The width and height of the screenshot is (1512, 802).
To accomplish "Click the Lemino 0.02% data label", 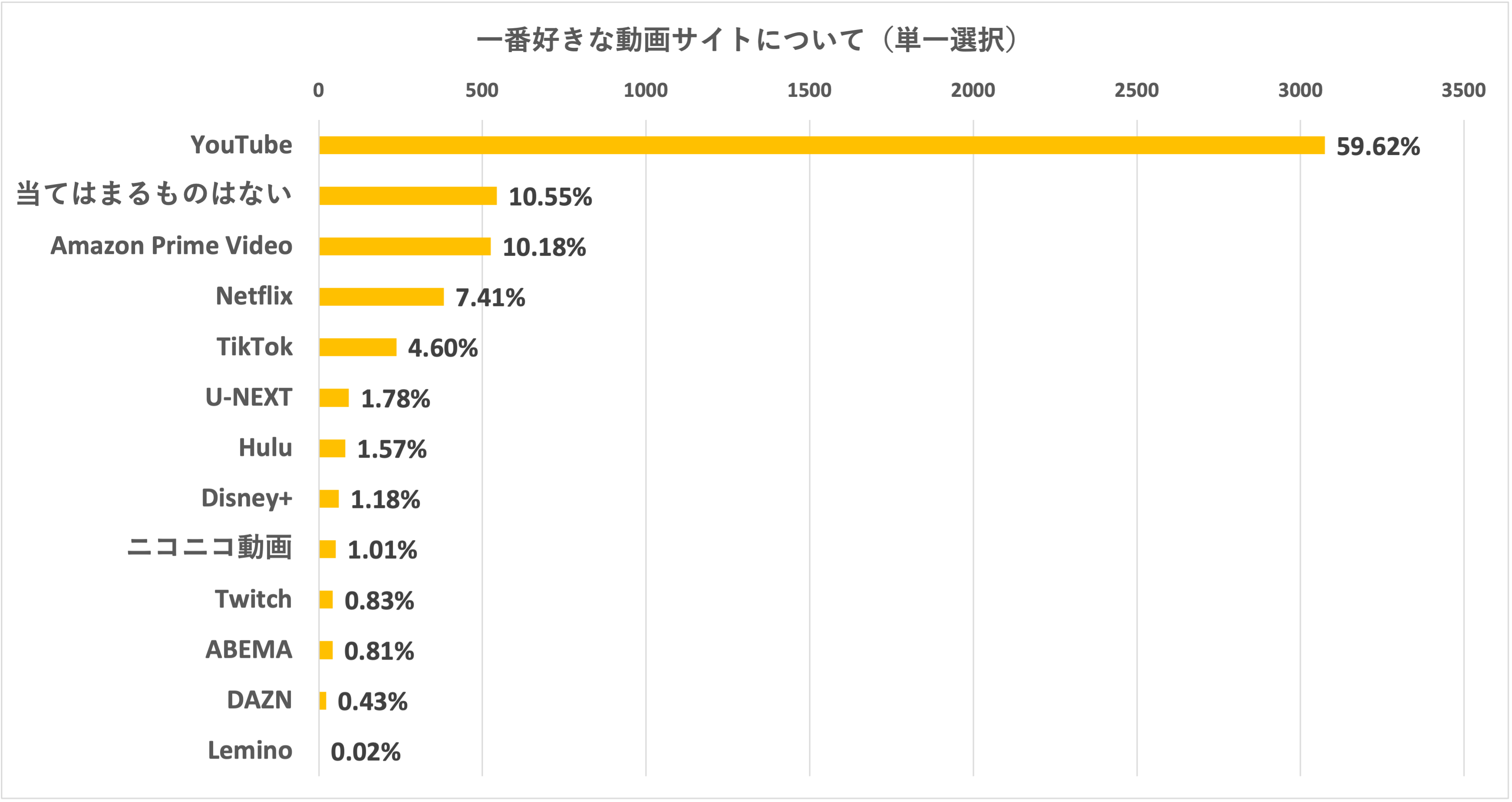I will [365, 752].
